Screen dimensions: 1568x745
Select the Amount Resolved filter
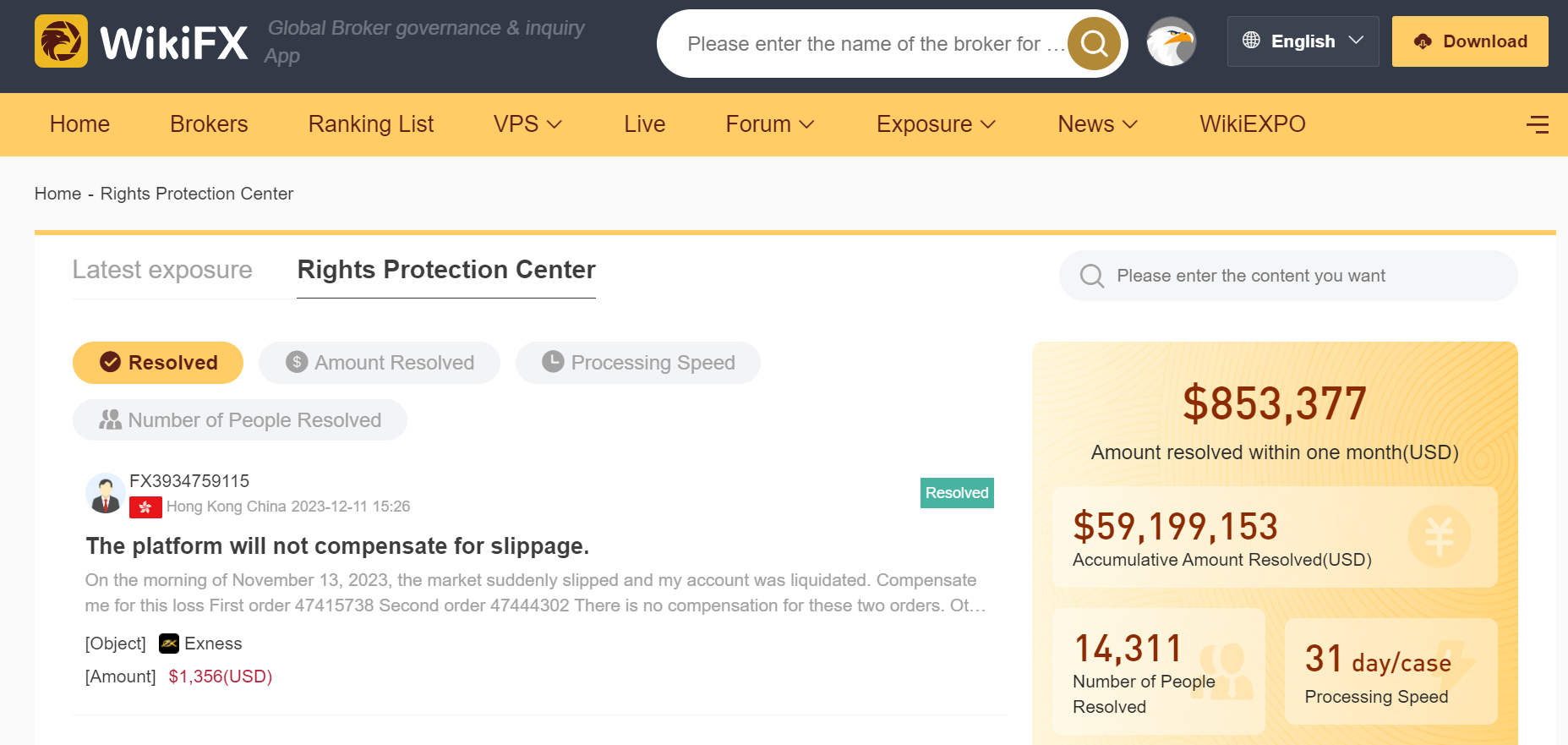tap(380, 363)
